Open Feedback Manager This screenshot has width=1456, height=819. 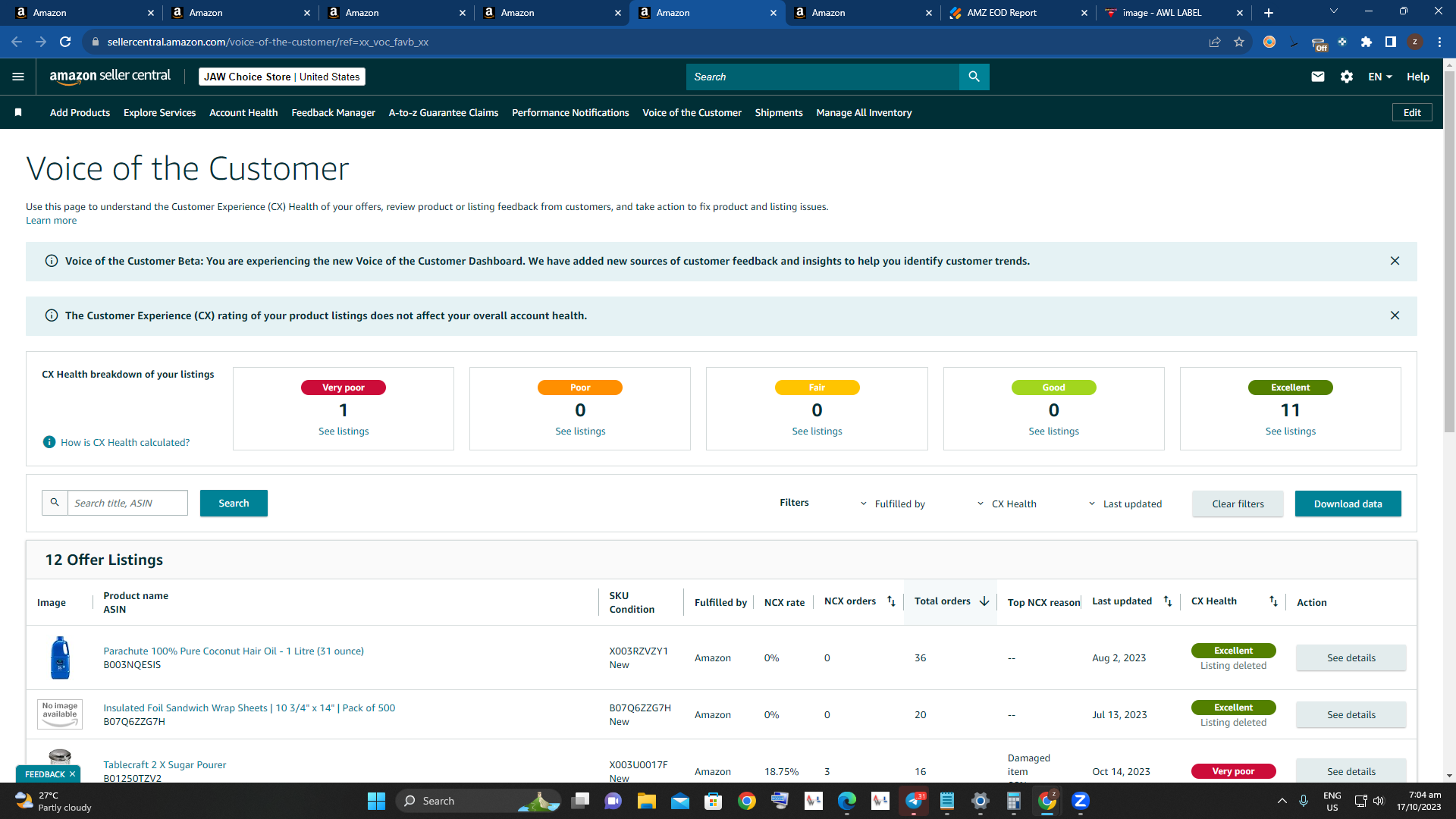pyautogui.click(x=333, y=112)
